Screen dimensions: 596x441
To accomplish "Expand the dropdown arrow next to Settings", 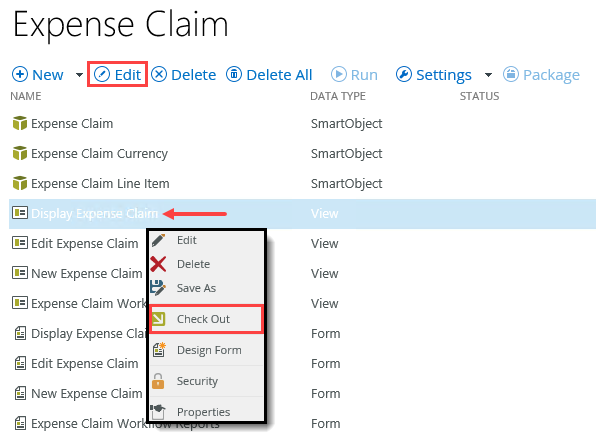I will 488,75.
